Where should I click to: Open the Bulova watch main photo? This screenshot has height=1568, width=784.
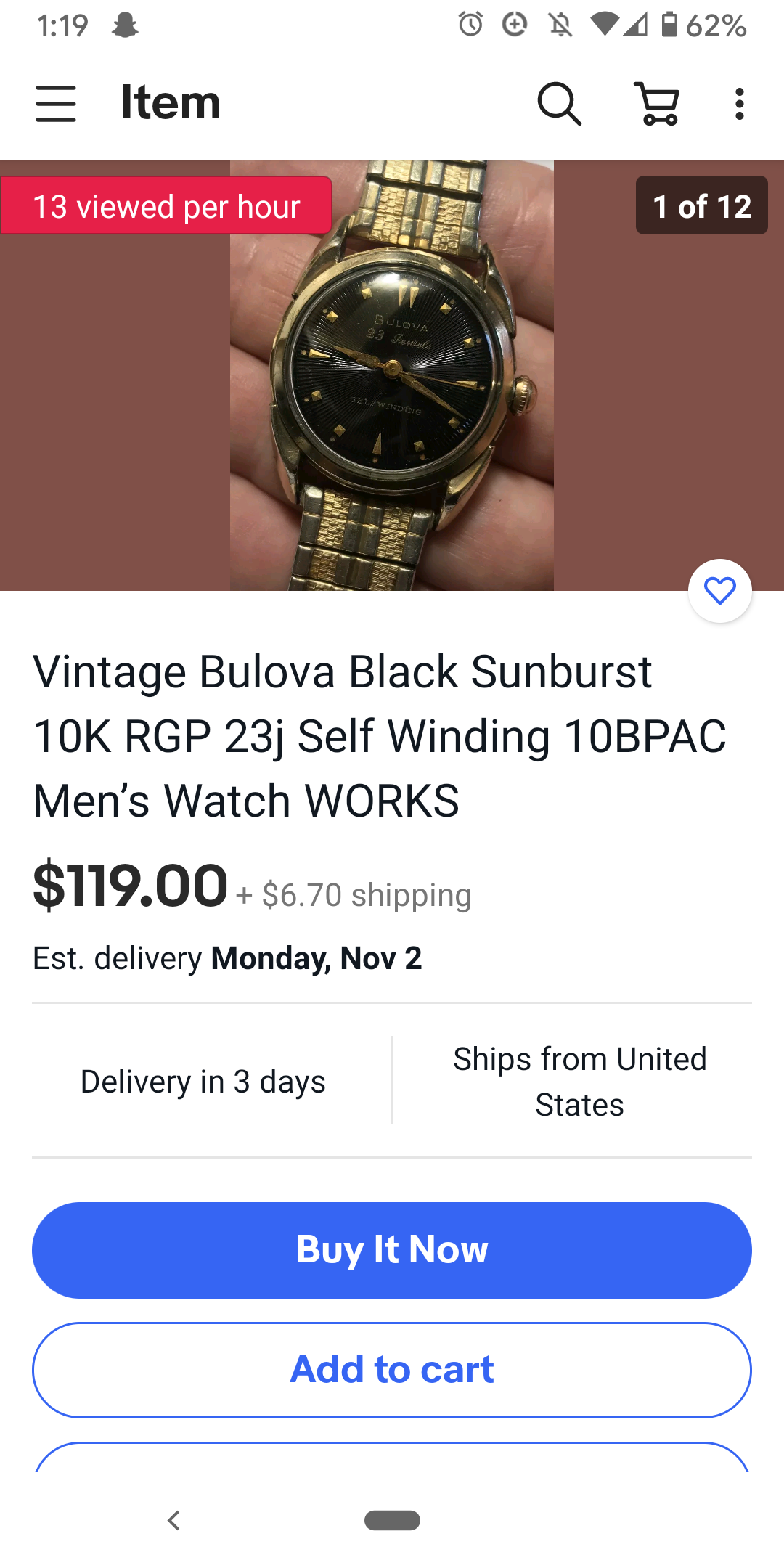point(392,375)
